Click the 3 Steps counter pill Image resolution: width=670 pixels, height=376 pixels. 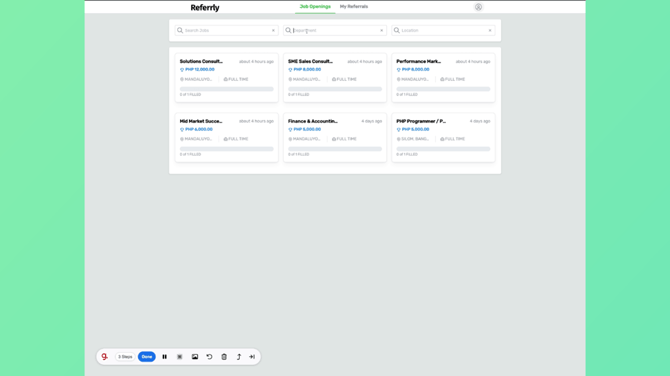click(125, 357)
